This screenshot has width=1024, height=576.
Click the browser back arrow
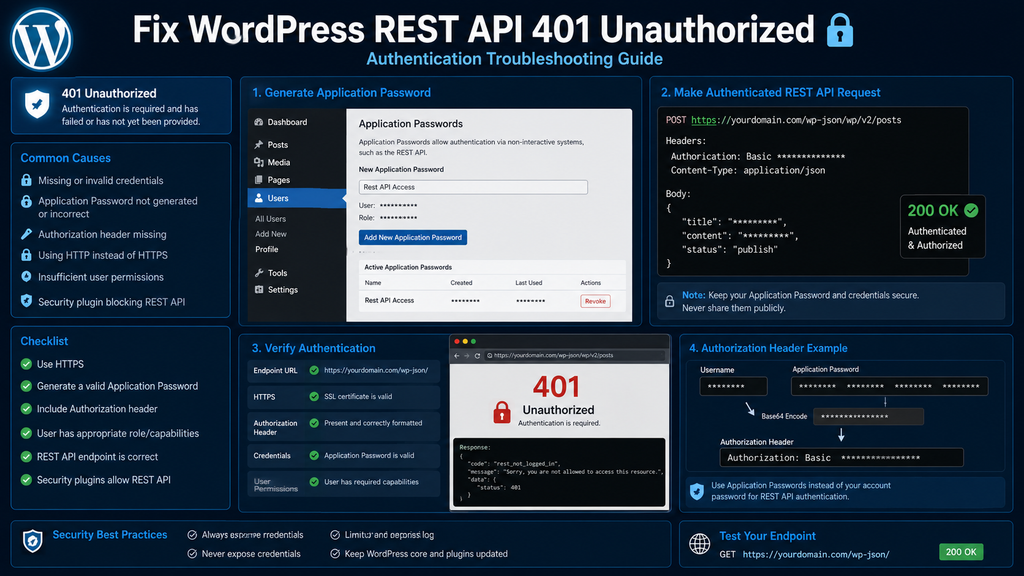pos(457,356)
